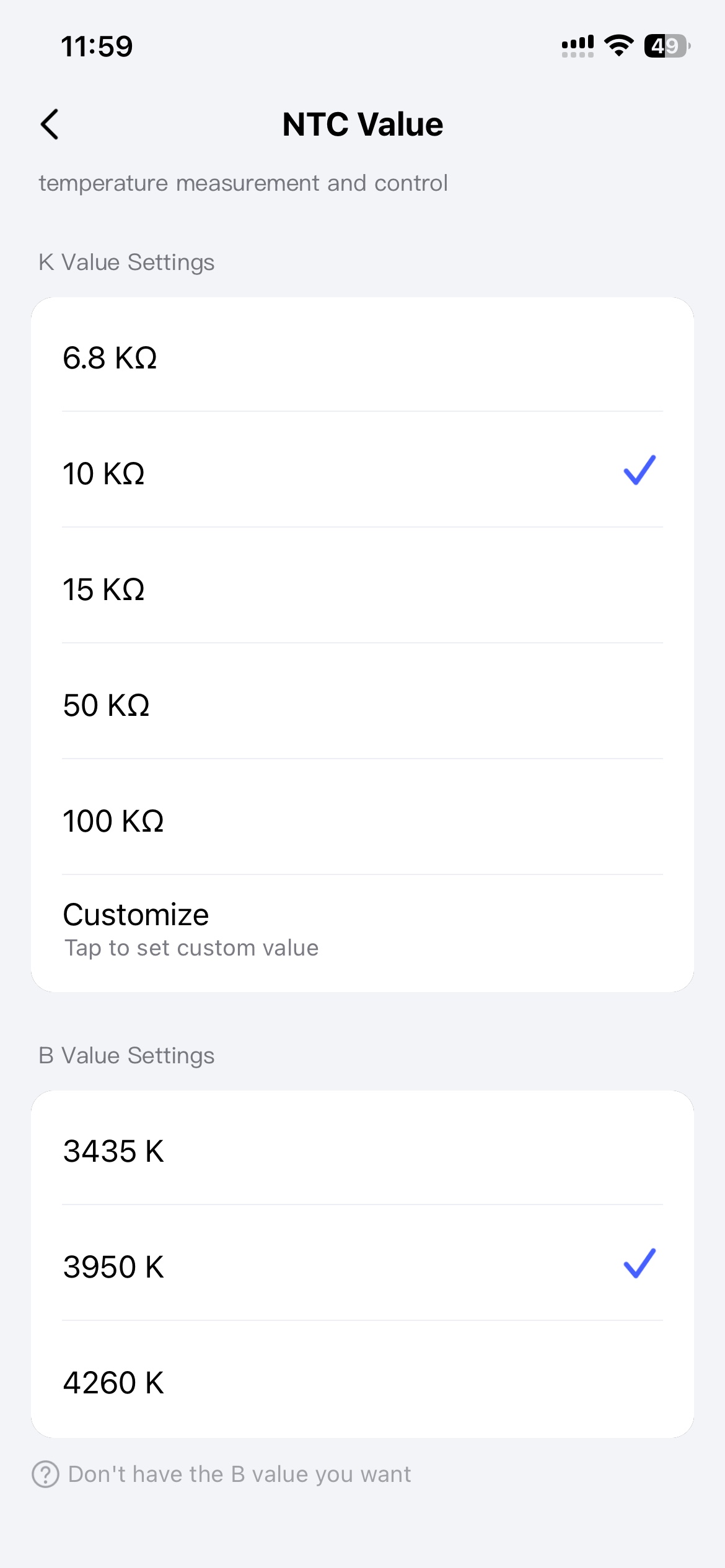Tap the blue checkmark beside 10 KΩ

point(639,470)
